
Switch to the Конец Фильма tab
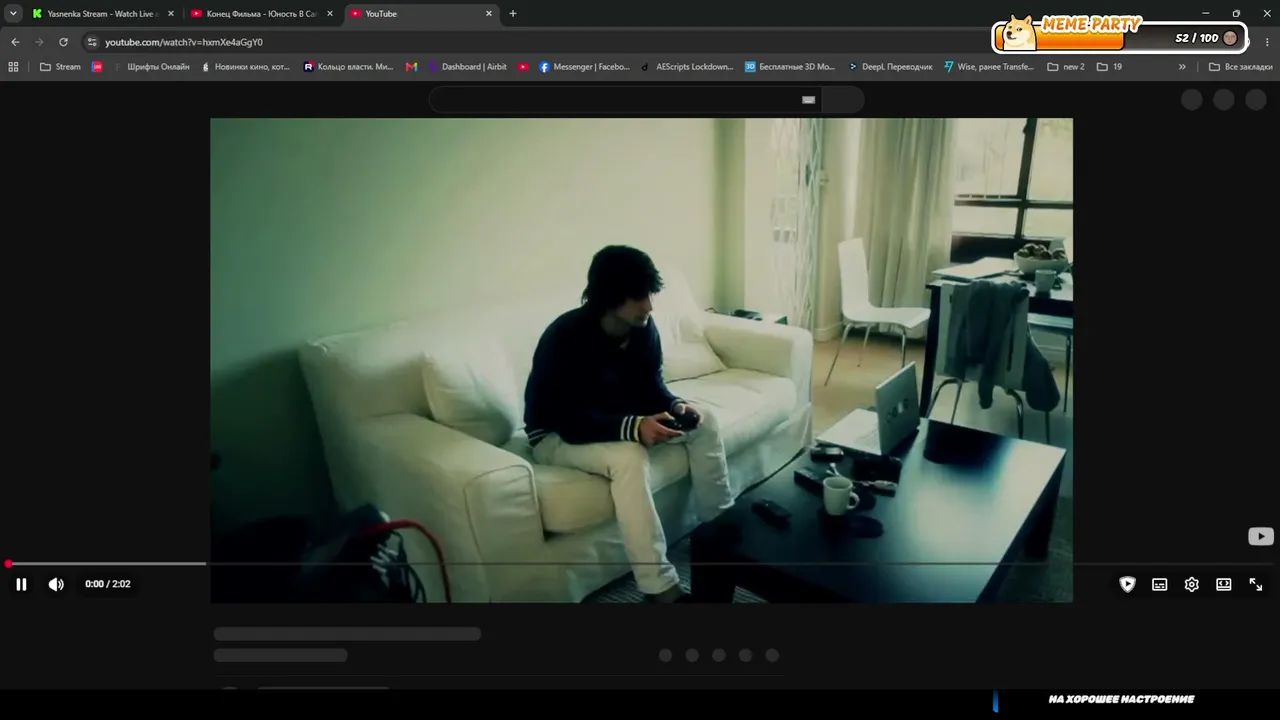pyautogui.click(x=262, y=14)
